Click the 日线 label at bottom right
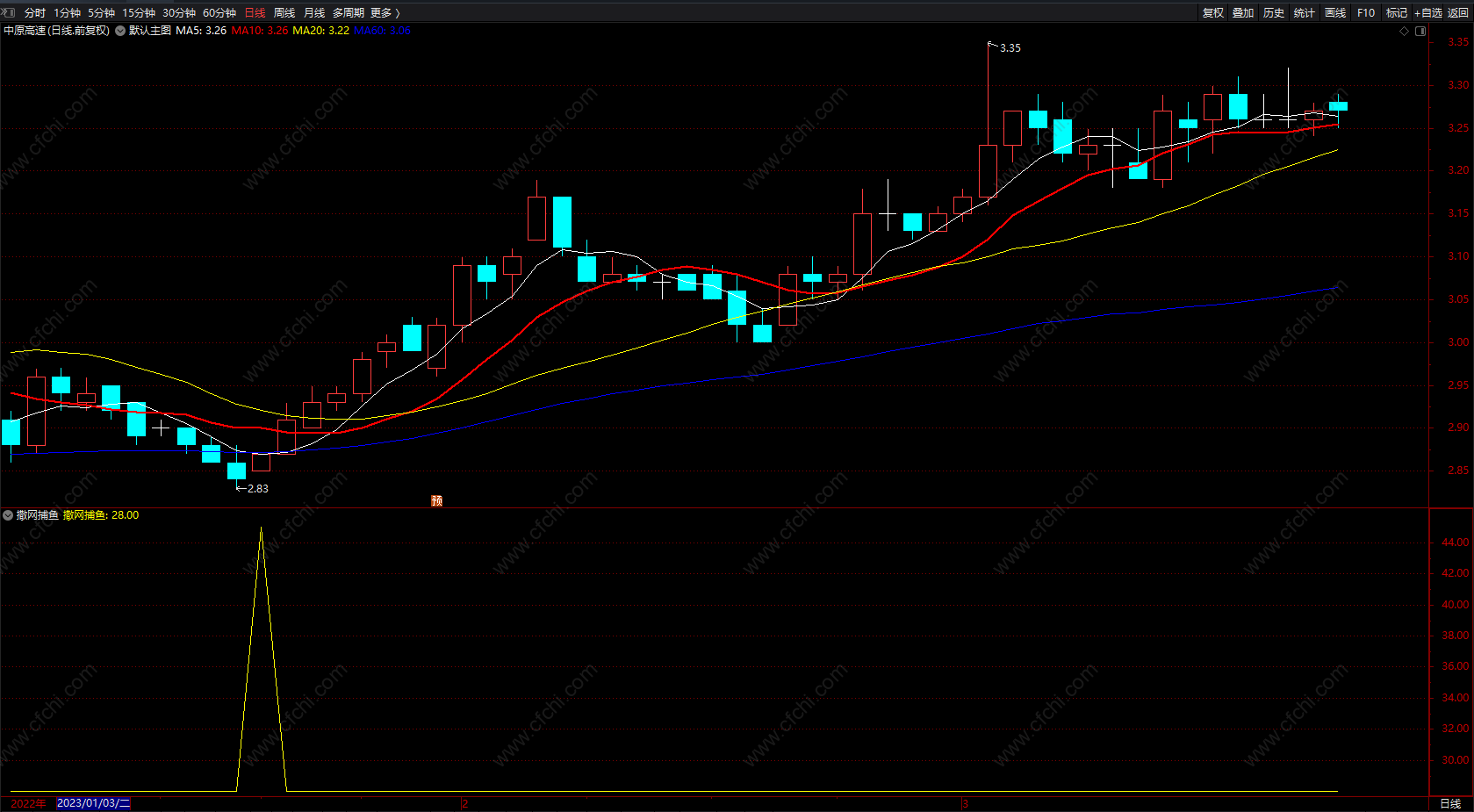Image resolution: width=1474 pixels, height=812 pixels. click(1450, 803)
